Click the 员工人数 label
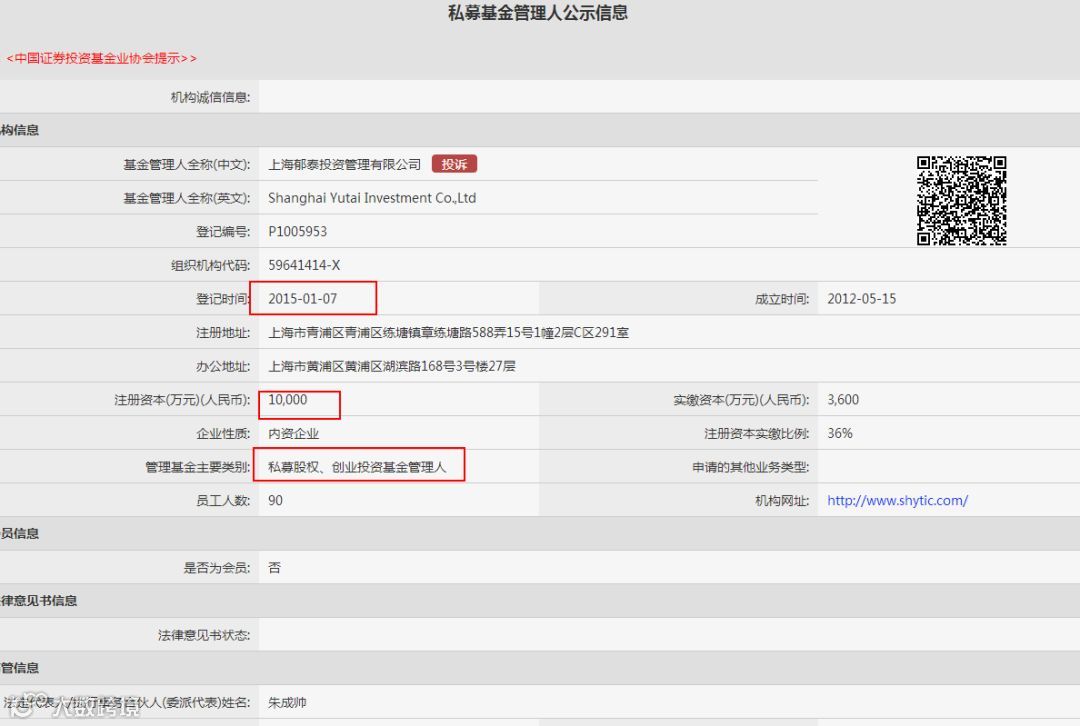 223,501
